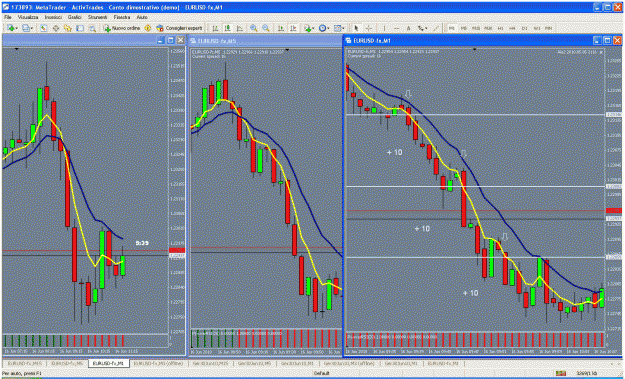Set timeframe to H4
This screenshot has width=625, height=379.
[x=512, y=28]
